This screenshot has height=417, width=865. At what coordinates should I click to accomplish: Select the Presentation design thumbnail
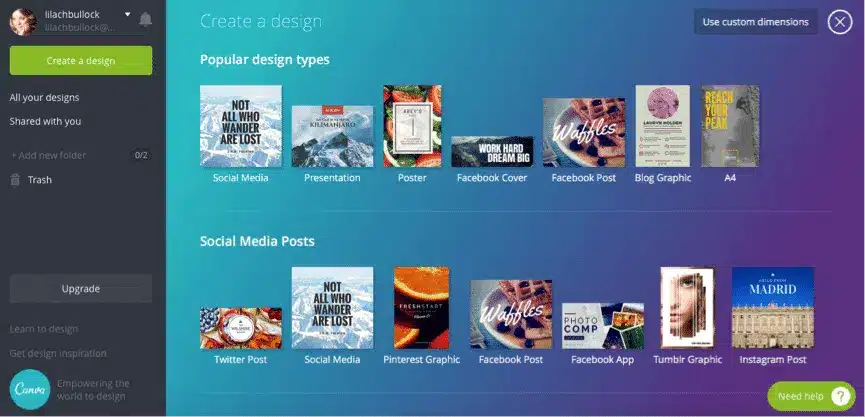[332, 137]
